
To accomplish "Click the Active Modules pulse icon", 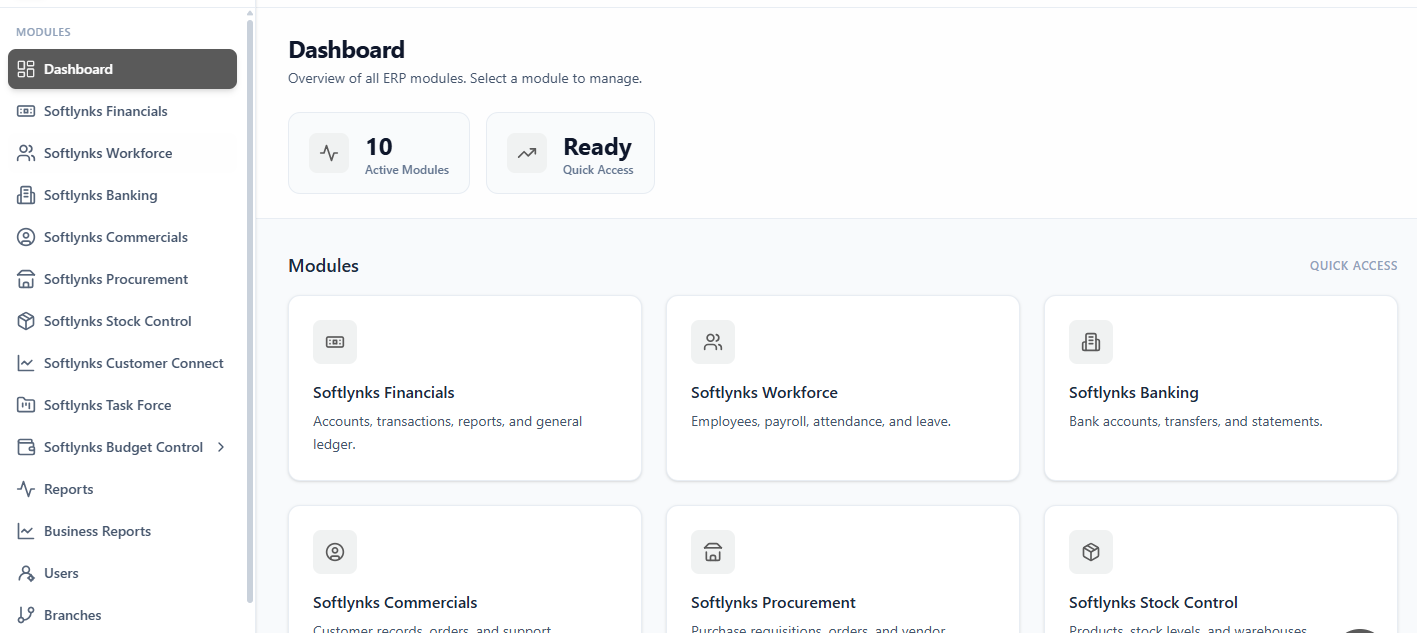I will click(x=329, y=153).
